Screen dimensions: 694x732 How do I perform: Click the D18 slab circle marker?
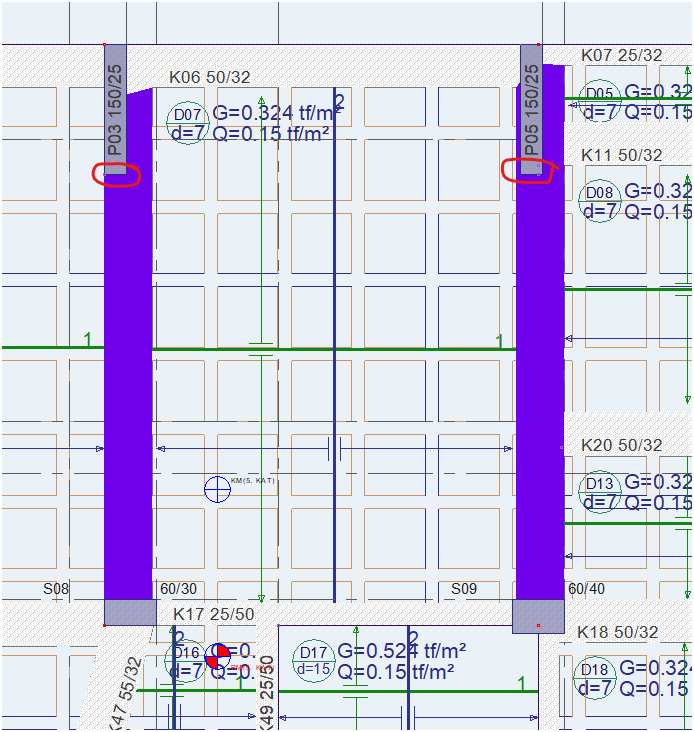point(595,678)
